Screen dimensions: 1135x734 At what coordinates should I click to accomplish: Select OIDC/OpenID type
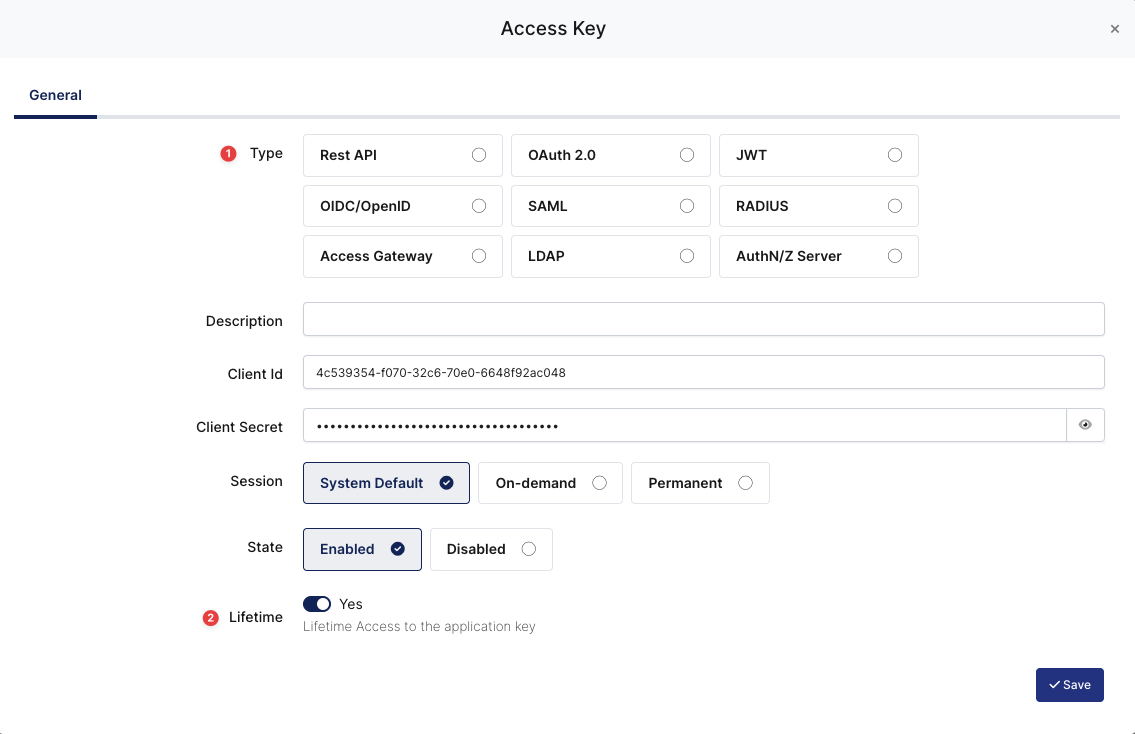point(402,206)
